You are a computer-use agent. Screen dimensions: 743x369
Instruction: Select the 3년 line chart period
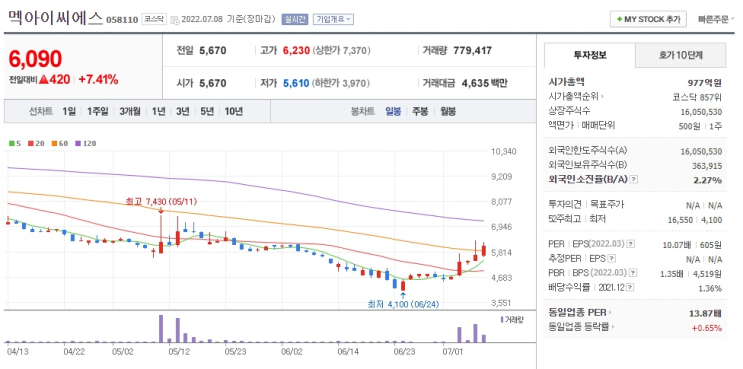[182, 111]
